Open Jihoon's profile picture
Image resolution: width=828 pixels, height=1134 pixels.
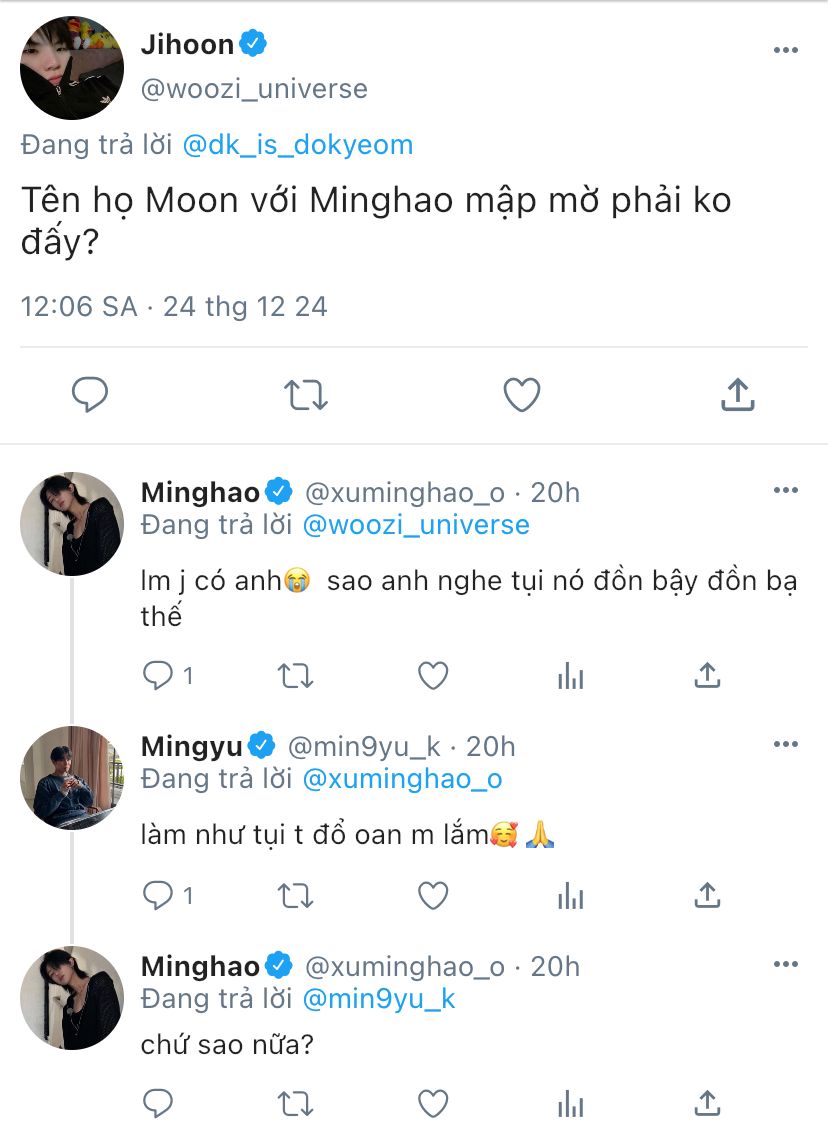coord(72,68)
